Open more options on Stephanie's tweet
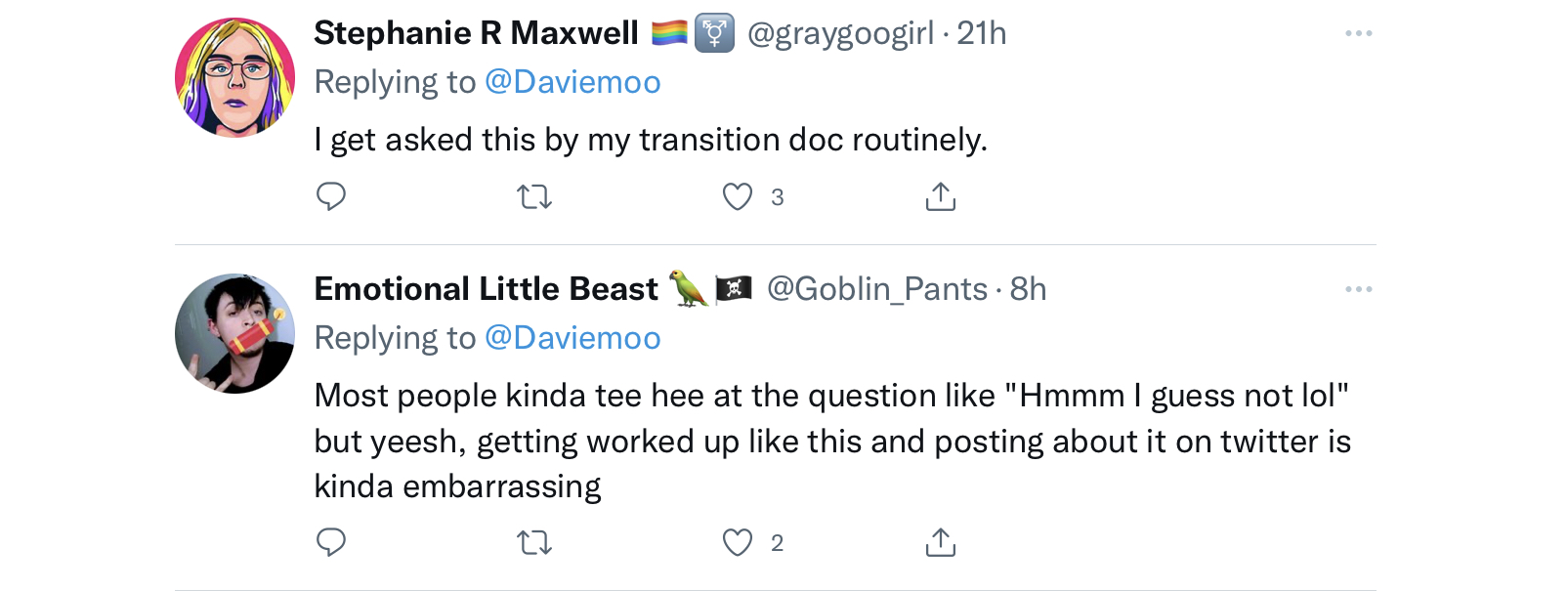The width and height of the screenshot is (1568, 591). pos(1358,33)
